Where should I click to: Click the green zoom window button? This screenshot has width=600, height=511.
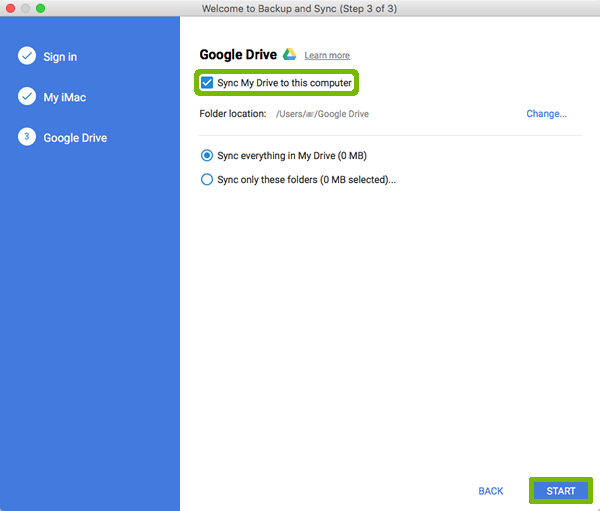[x=40, y=8]
